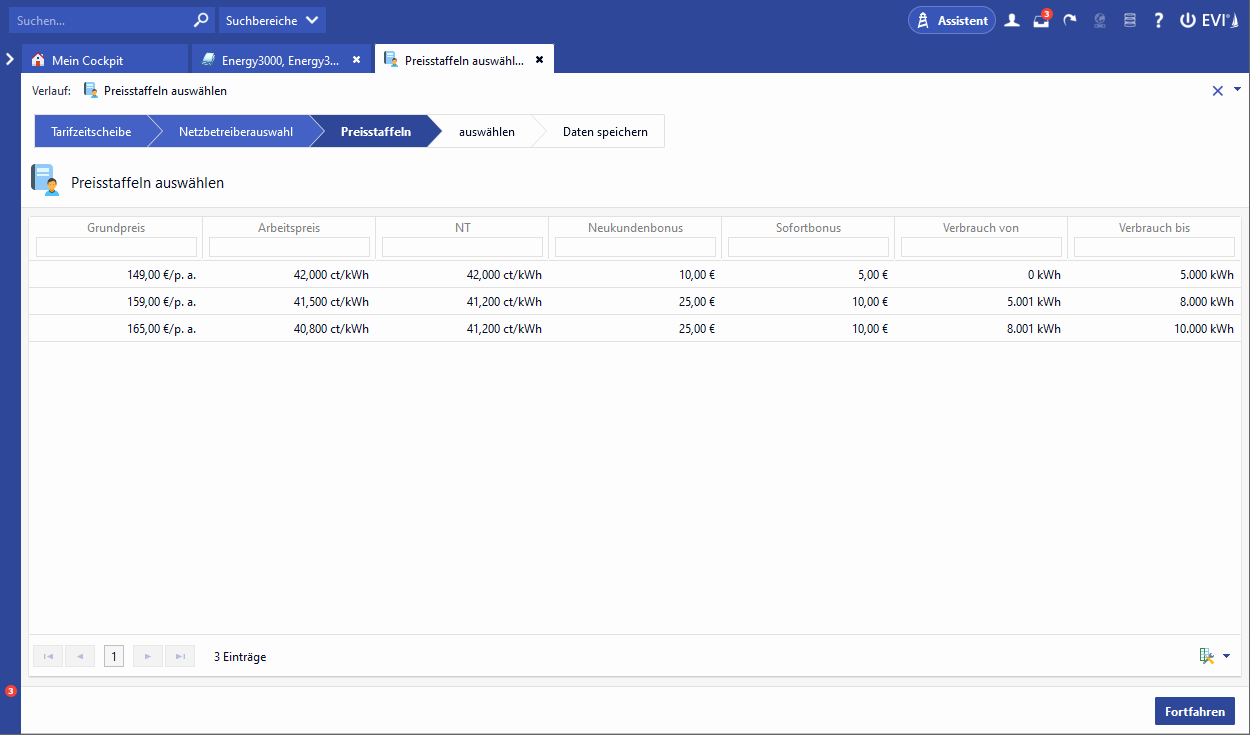The height and width of the screenshot is (735, 1250).
Task: Open help via question mark icon
Action: pyautogui.click(x=1158, y=20)
